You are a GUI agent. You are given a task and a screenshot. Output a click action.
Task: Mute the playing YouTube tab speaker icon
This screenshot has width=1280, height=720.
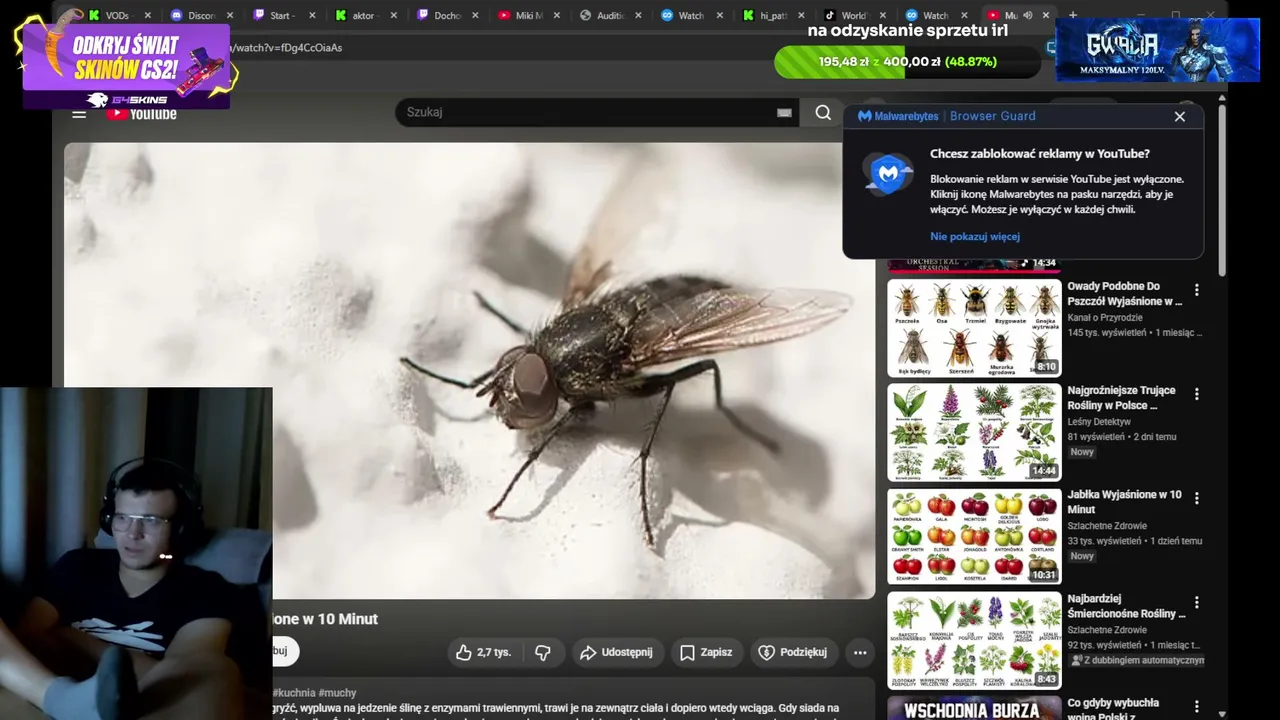coord(1028,15)
